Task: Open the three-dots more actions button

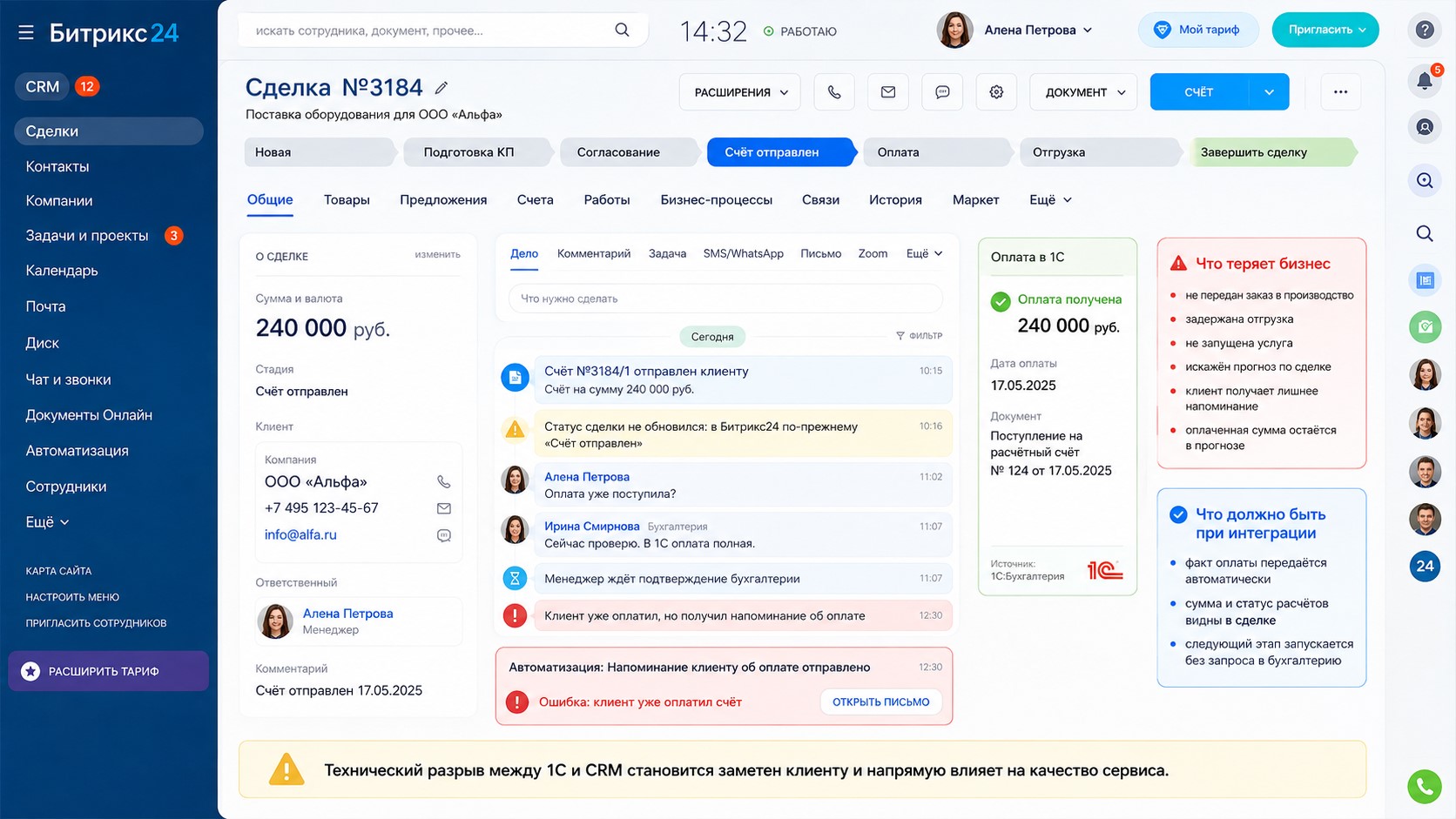Action: tap(1340, 92)
